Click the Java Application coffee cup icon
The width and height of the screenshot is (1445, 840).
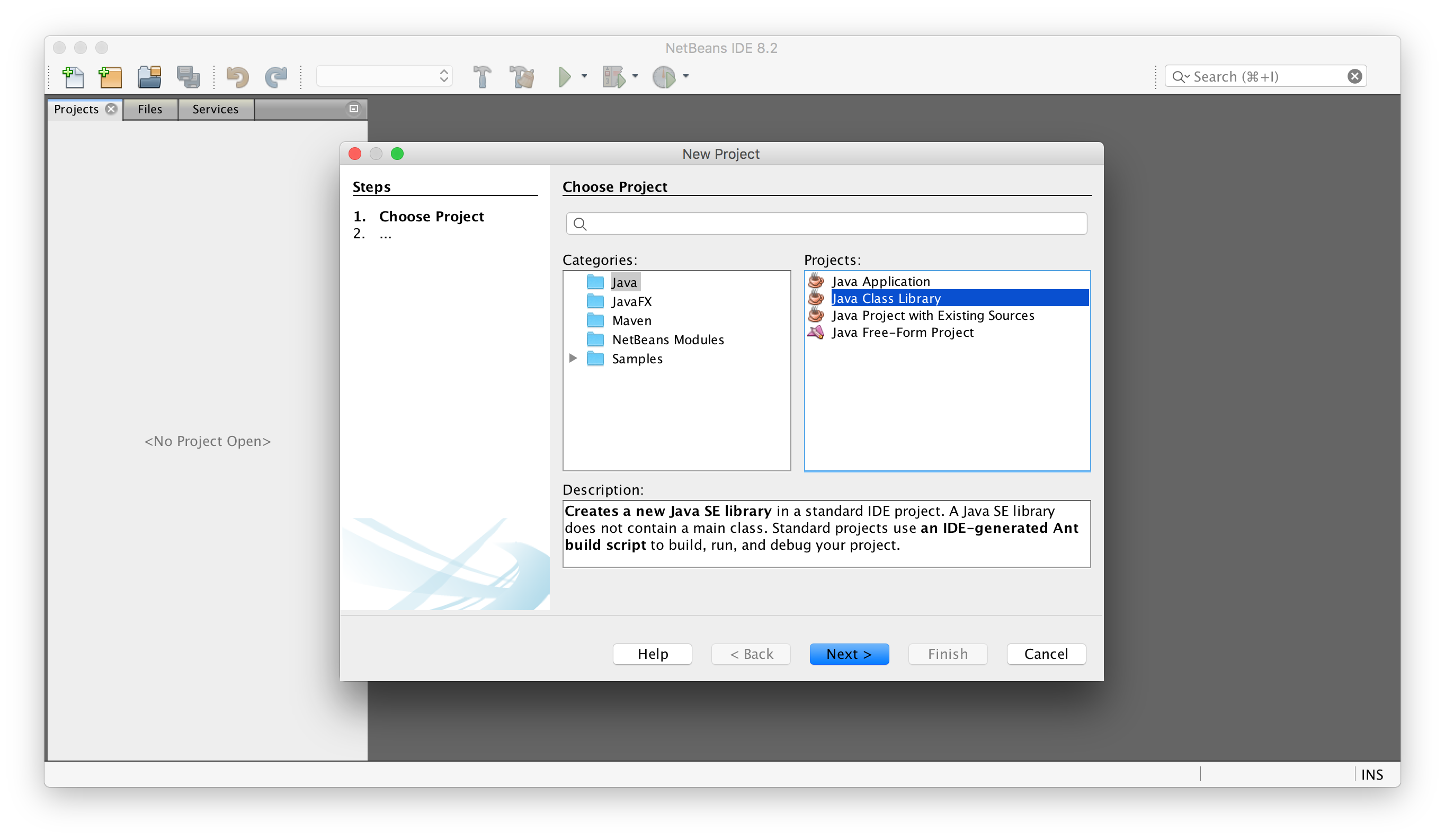816,281
